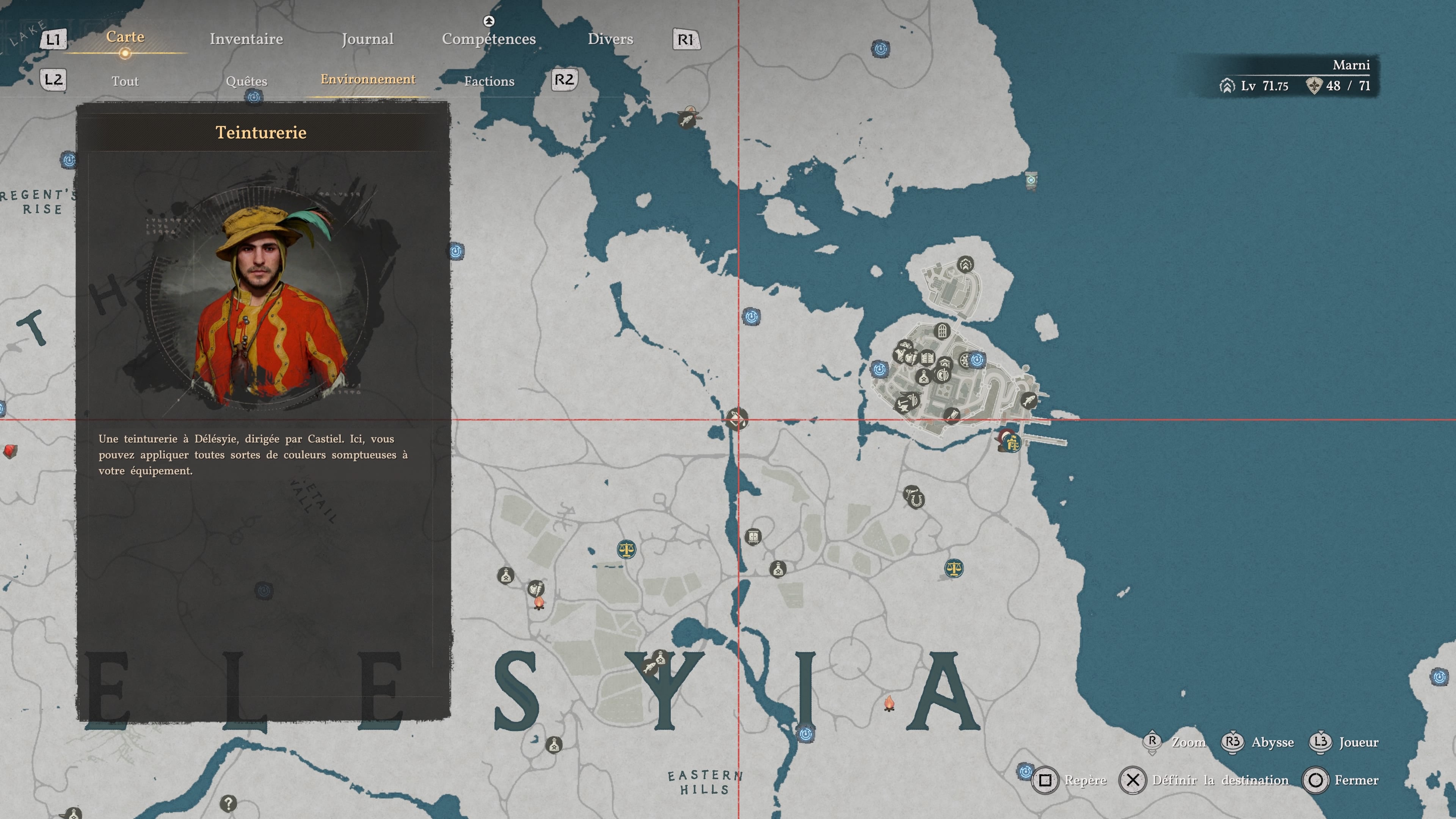The image size is (1456, 819).
Task: Click the L2 previous-filter button
Action: click(x=53, y=80)
